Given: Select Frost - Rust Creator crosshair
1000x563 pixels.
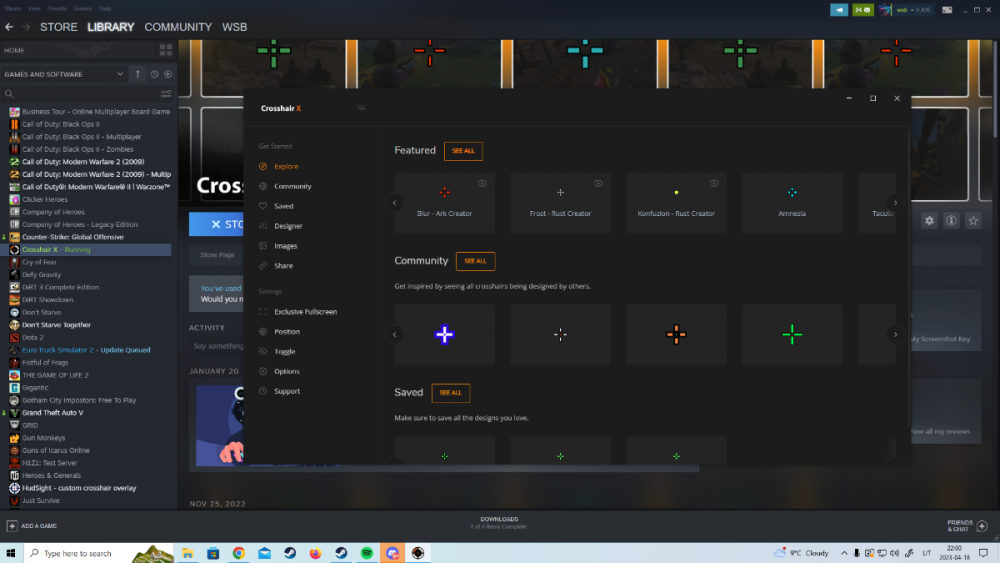Looking at the screenshot, I should (x=560, y=202).
